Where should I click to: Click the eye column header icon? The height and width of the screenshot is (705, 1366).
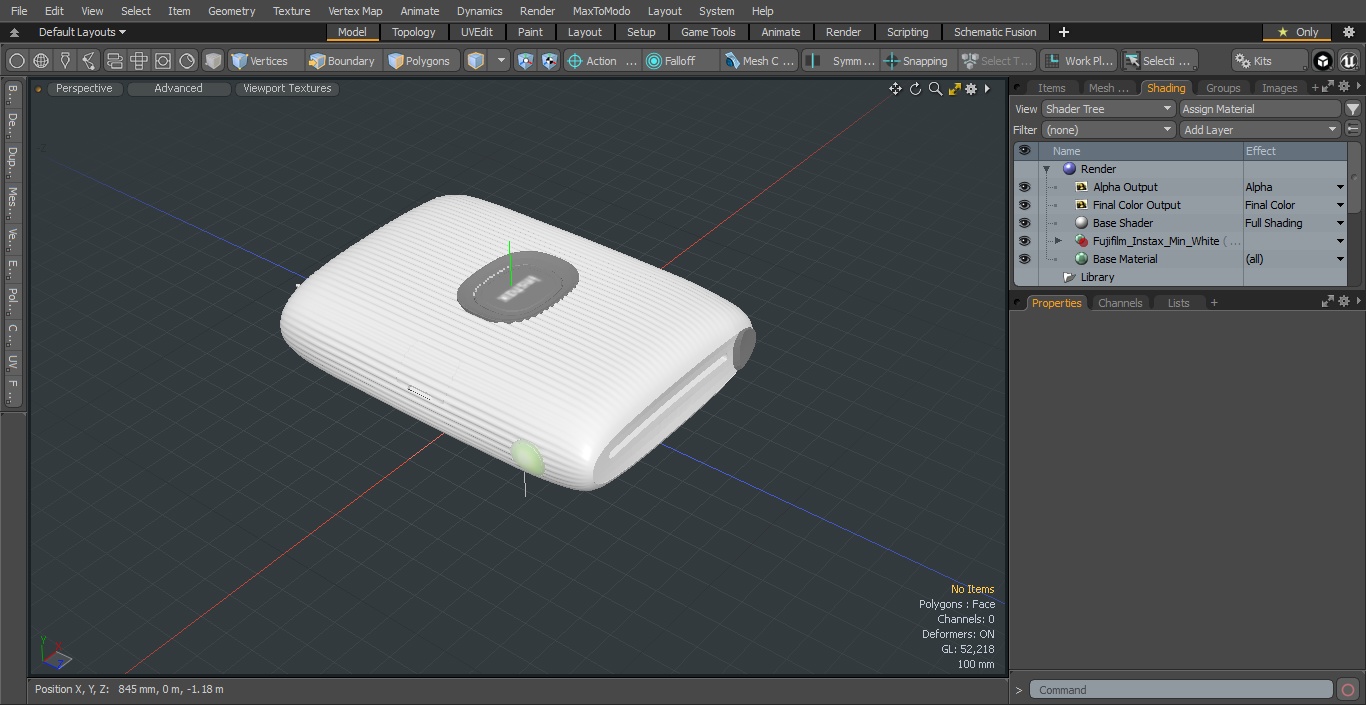point(1024,151)
